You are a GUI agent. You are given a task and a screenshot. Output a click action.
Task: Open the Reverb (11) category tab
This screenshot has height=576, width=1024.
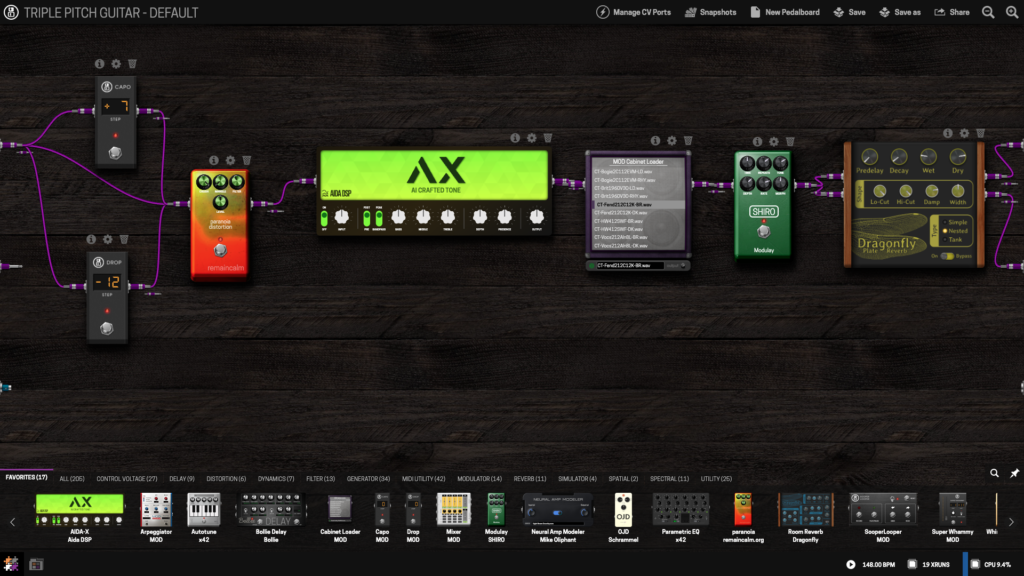[x=530, y=479]
